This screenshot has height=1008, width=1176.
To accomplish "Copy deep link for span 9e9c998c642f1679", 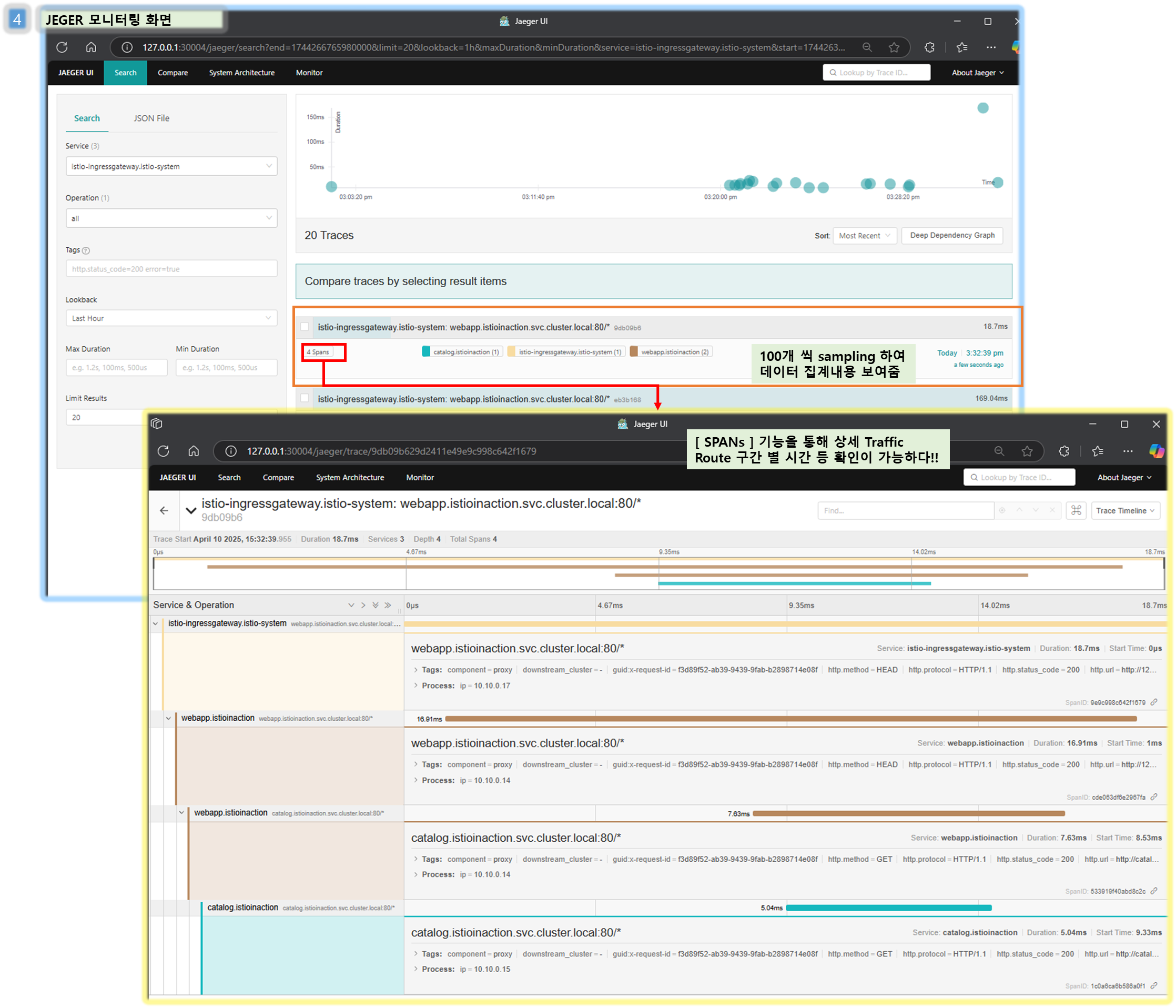I will (x=1154, y=702).
